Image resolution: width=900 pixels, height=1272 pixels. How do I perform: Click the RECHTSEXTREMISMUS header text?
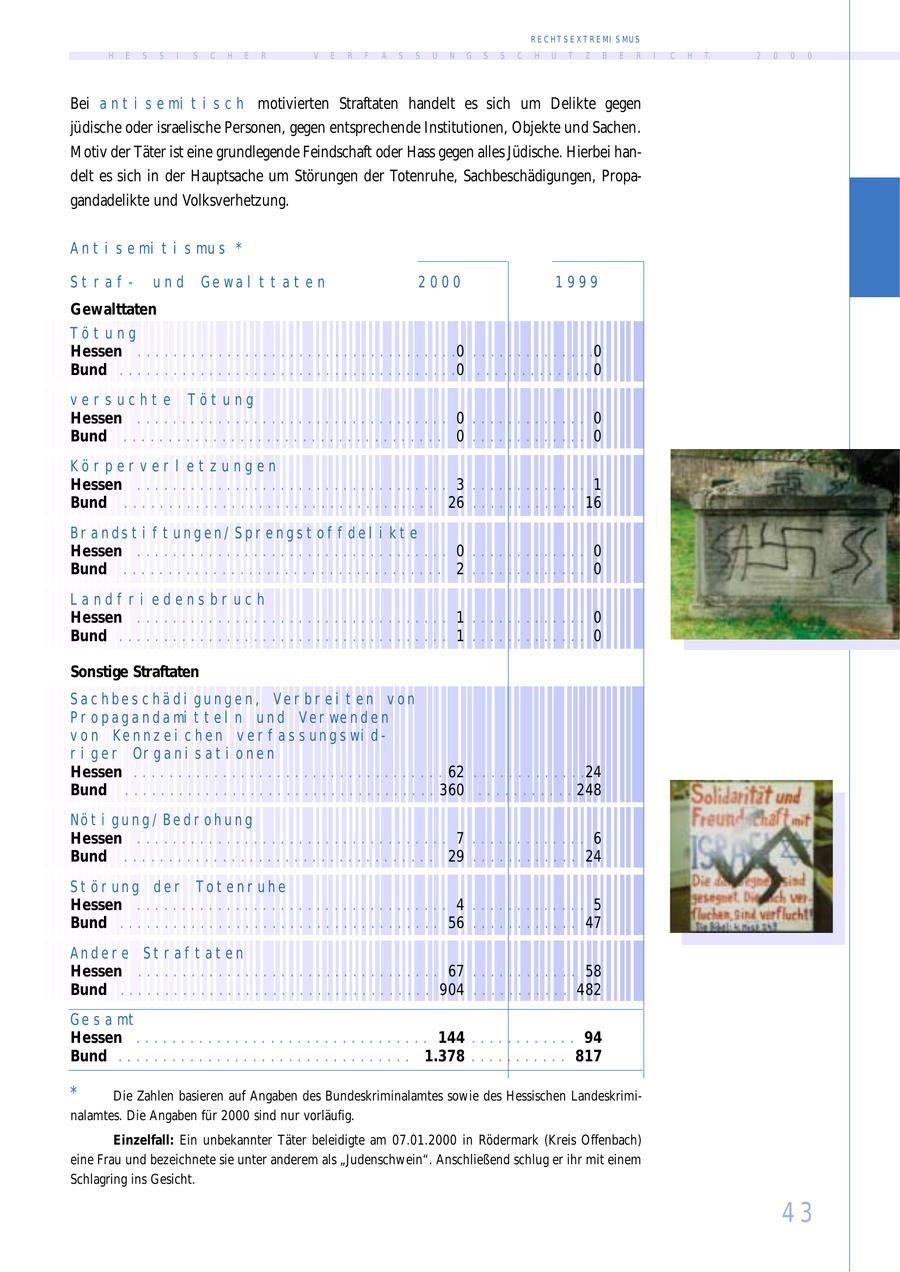coord(585,39)
